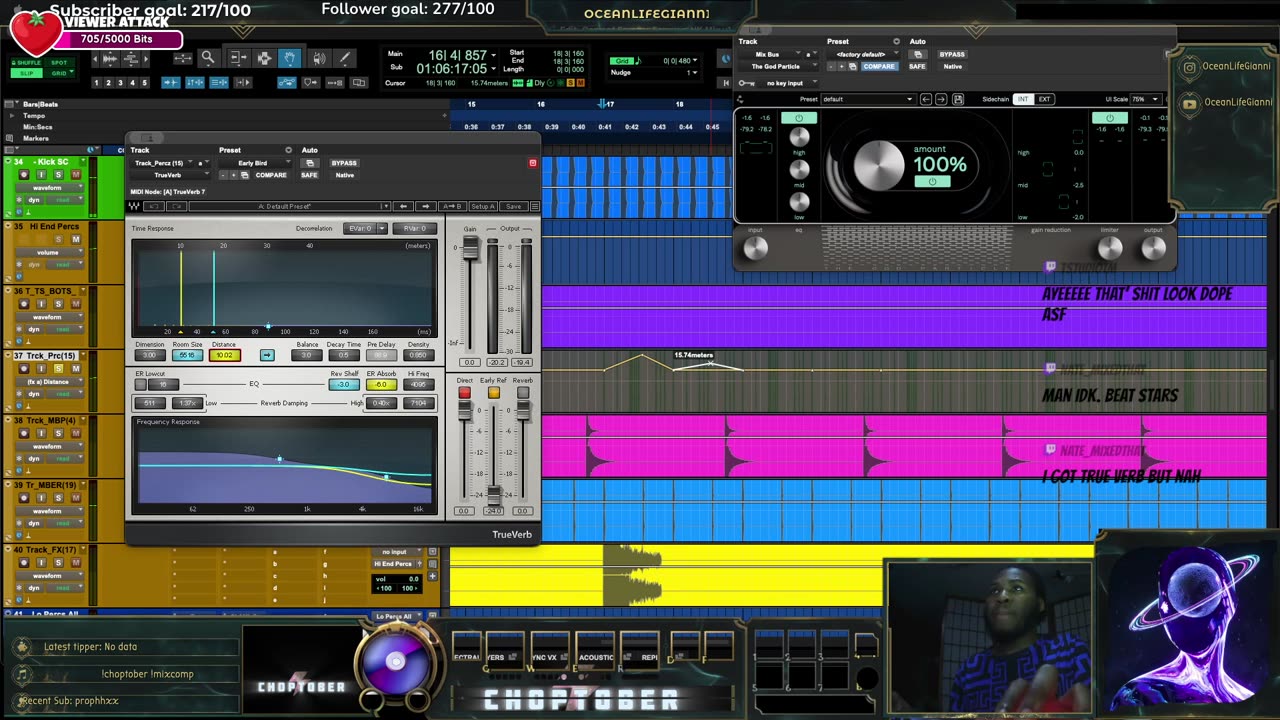Select the Zoomer magnifier tool
1280x720 pixels.
click(208, 58)
